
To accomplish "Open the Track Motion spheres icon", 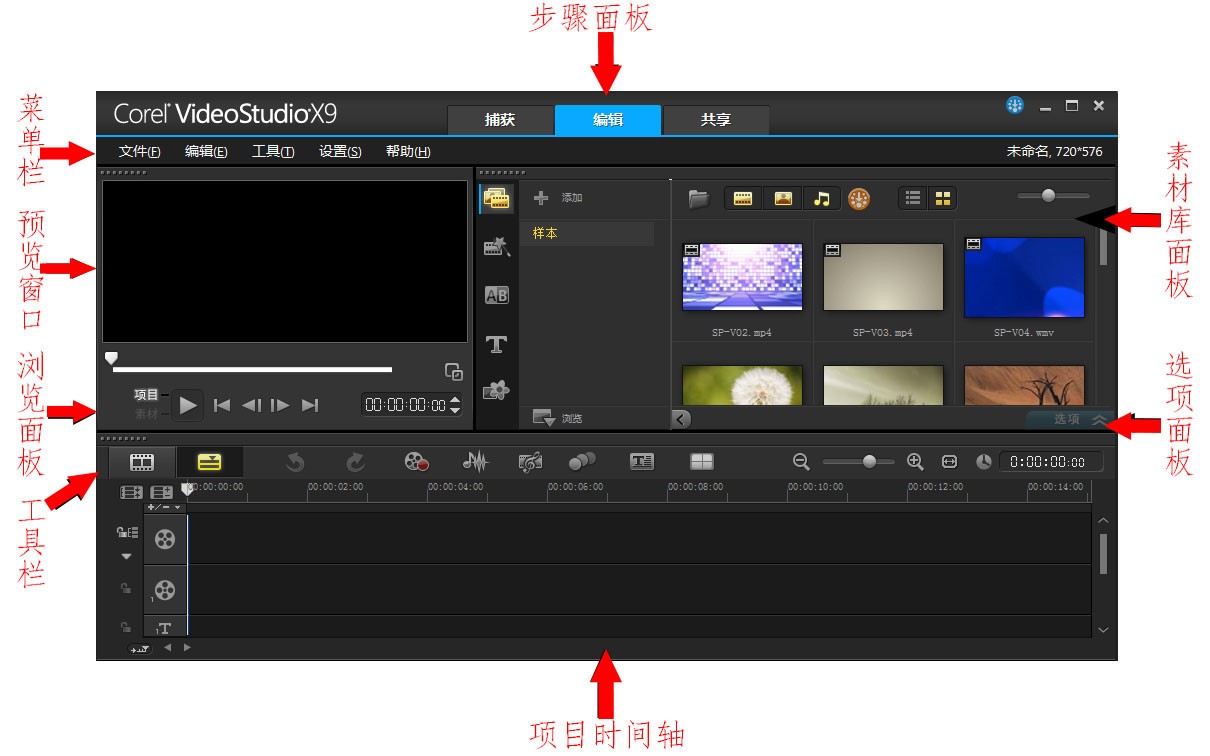I will tap(582, 461).
